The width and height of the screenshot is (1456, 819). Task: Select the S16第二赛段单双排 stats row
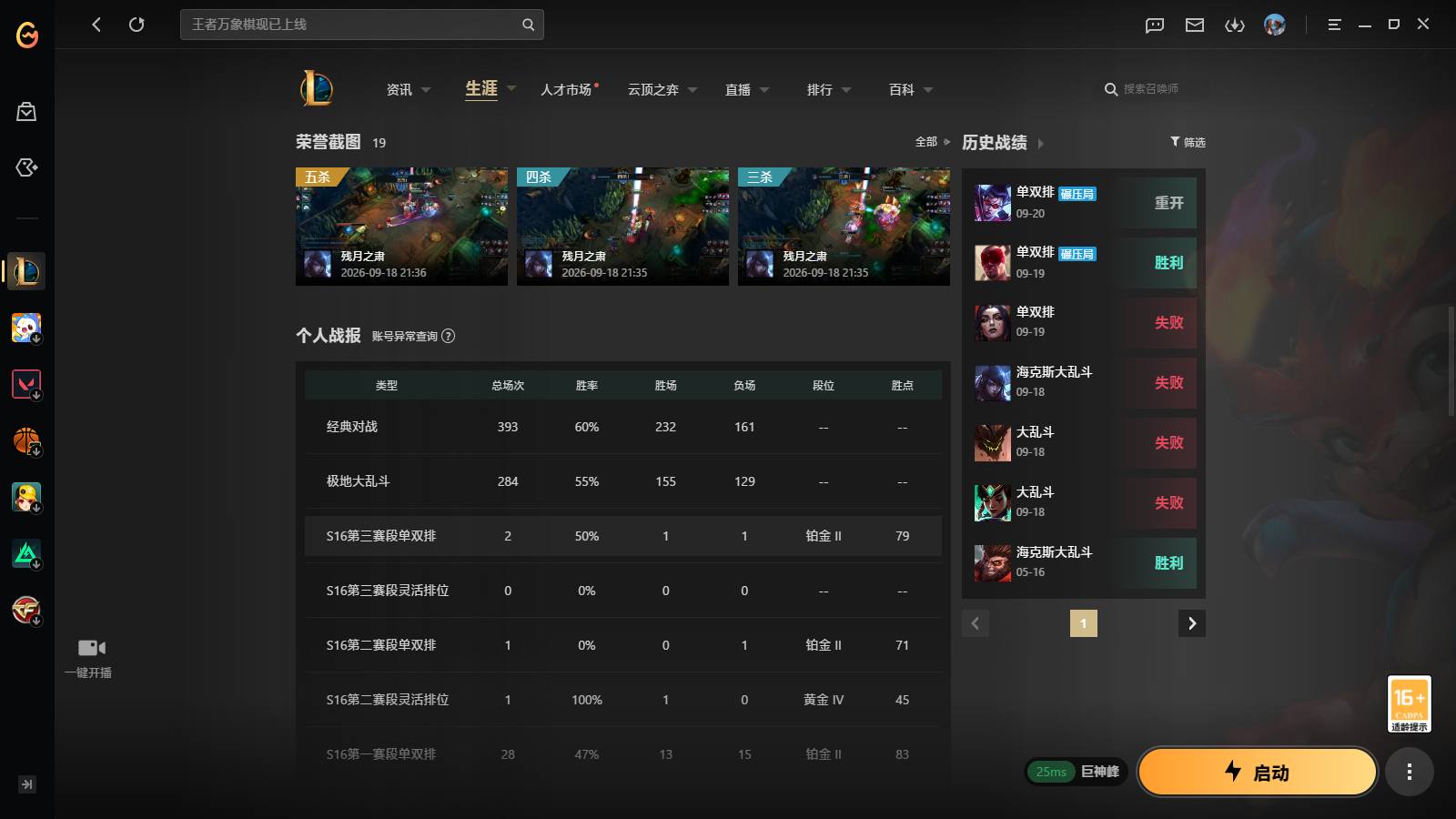pyautogui.click(x=623, y=645)
